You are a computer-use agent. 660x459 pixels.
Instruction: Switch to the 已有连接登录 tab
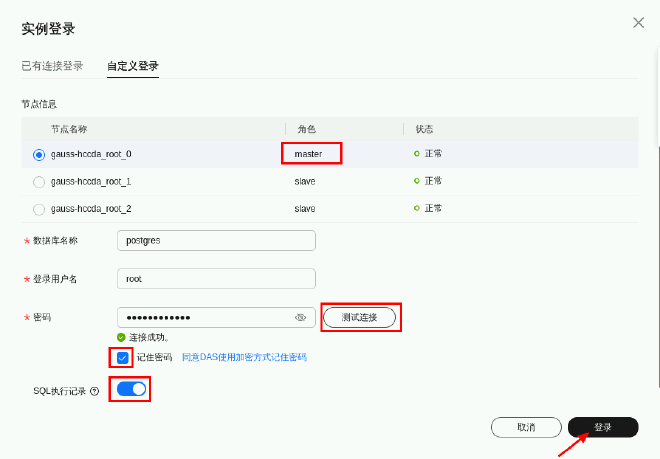tap(52, 66)
